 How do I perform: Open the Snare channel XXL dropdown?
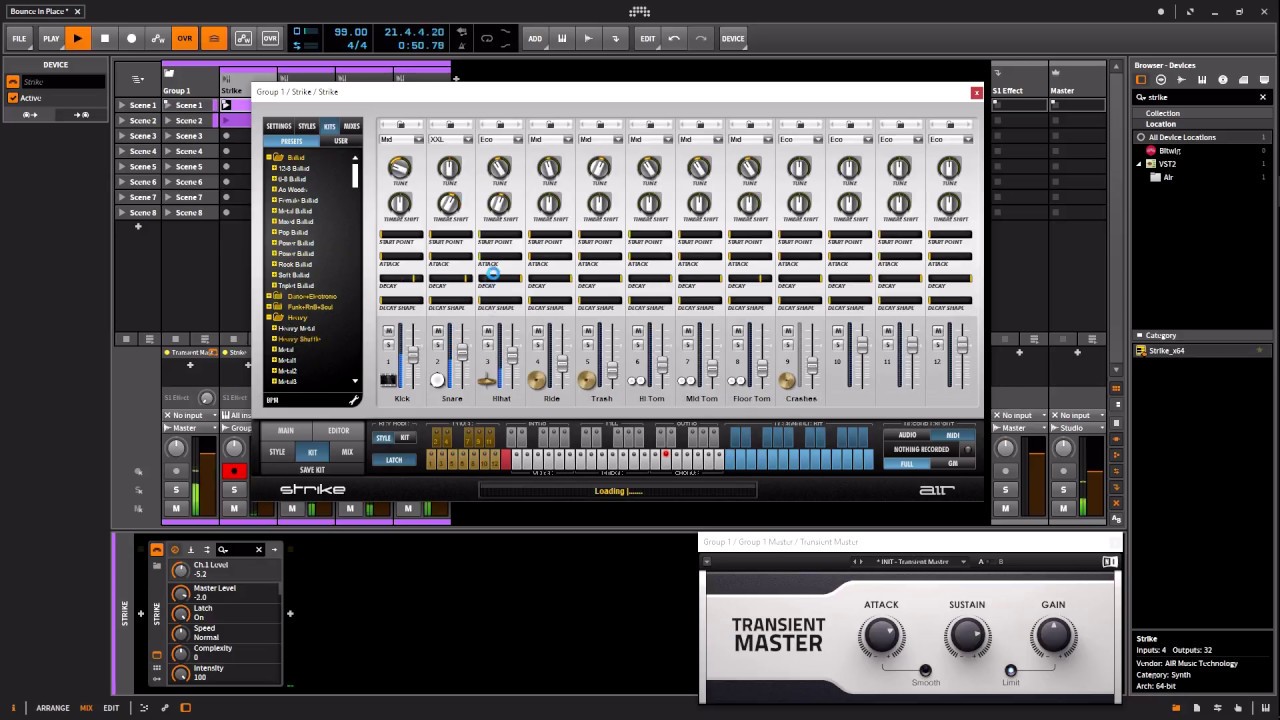tap(451, 139)
